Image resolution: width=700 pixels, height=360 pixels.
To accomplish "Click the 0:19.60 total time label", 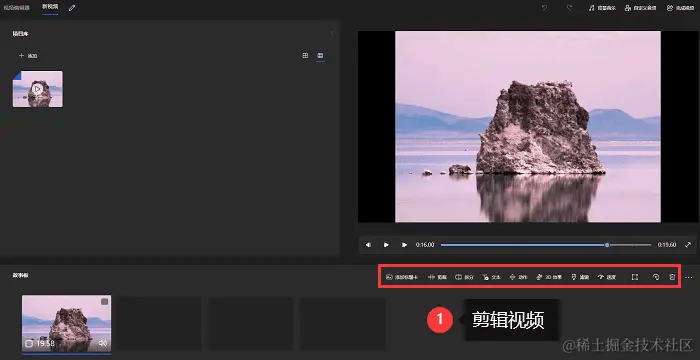I will tap(667, 245).
